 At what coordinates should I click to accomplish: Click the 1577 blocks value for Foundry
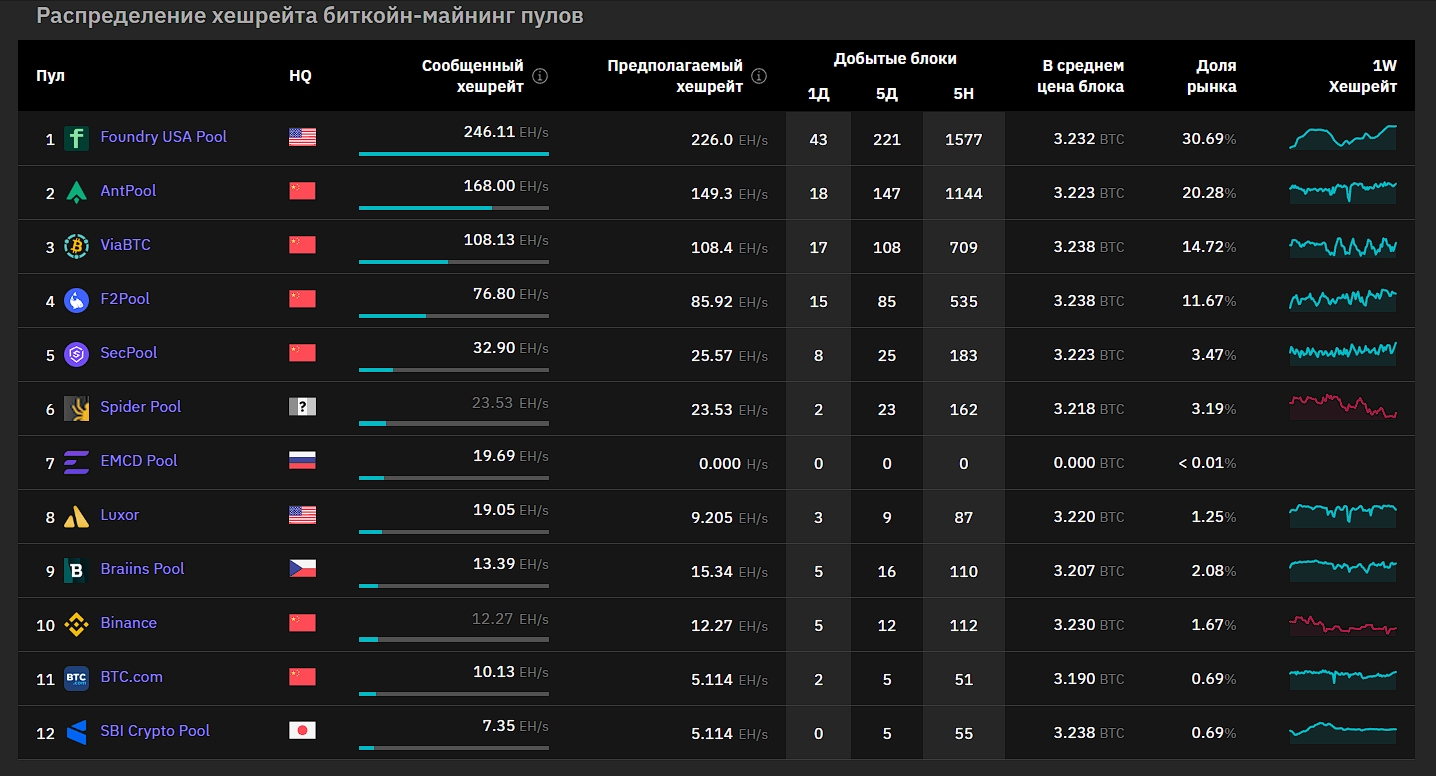coord(963,139)
